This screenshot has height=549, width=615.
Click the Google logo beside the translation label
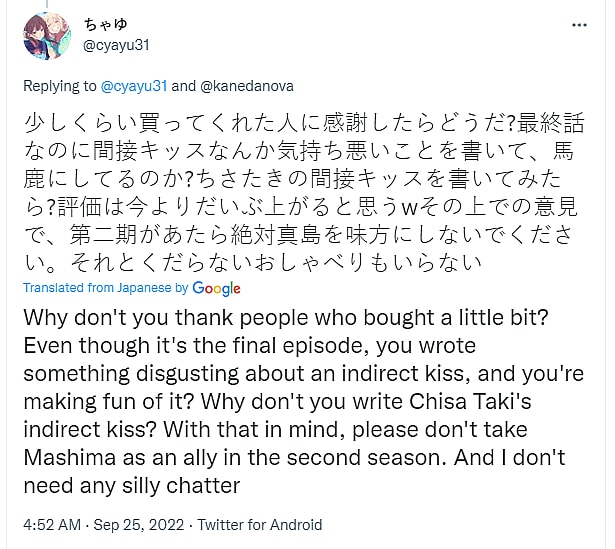(x=217, y=288)
